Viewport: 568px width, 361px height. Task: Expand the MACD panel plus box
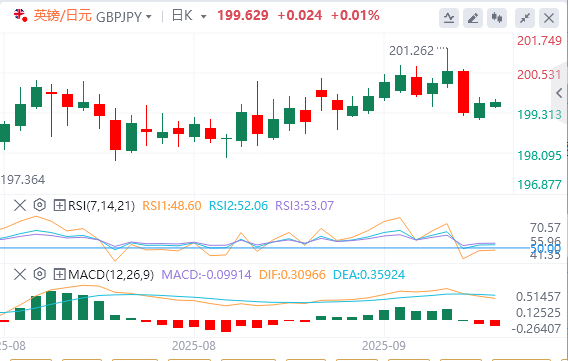click(x=59, y=274)
